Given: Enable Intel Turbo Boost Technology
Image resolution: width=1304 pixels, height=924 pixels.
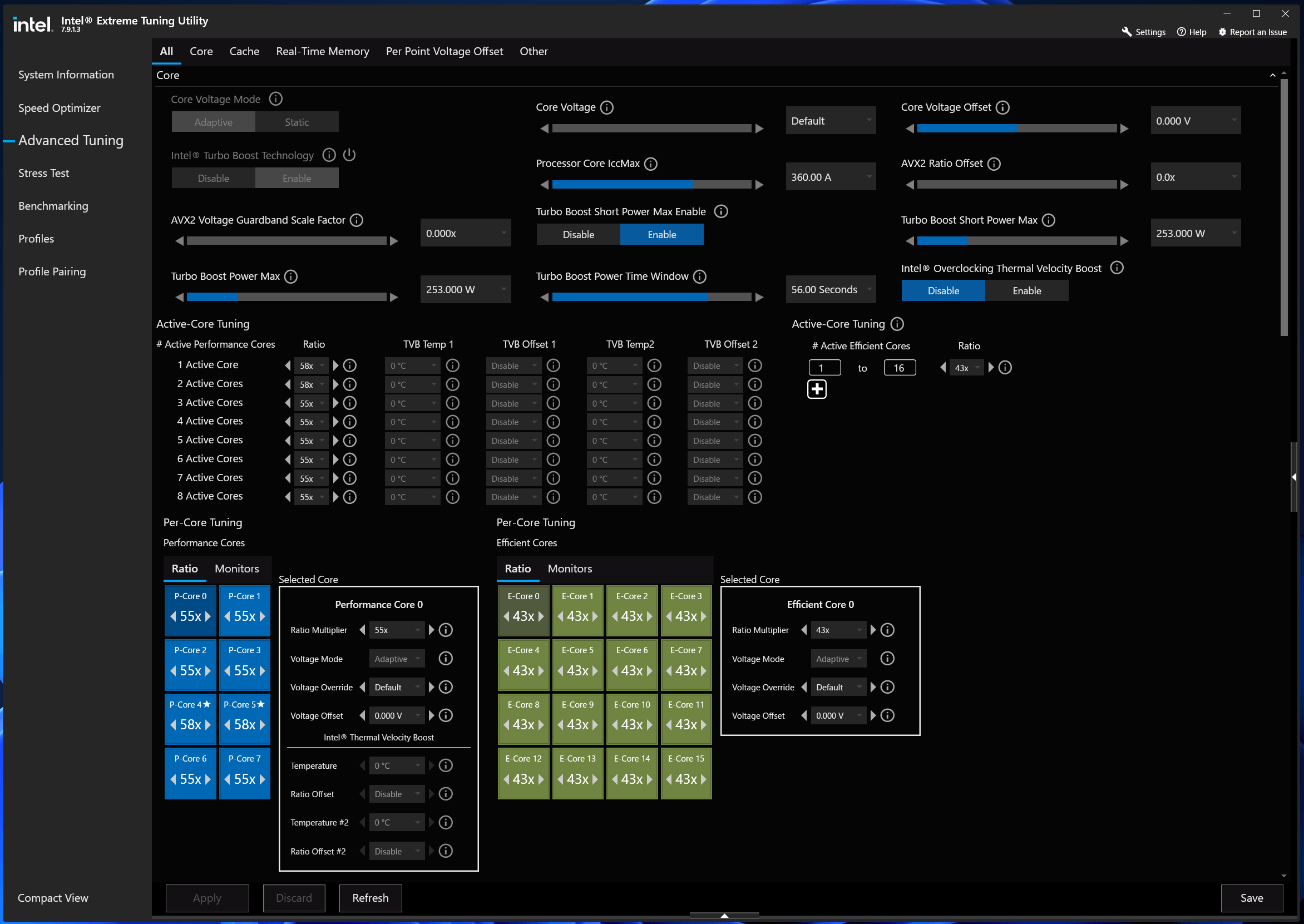Looking at the screenshot, I should [x=297, y=179].
